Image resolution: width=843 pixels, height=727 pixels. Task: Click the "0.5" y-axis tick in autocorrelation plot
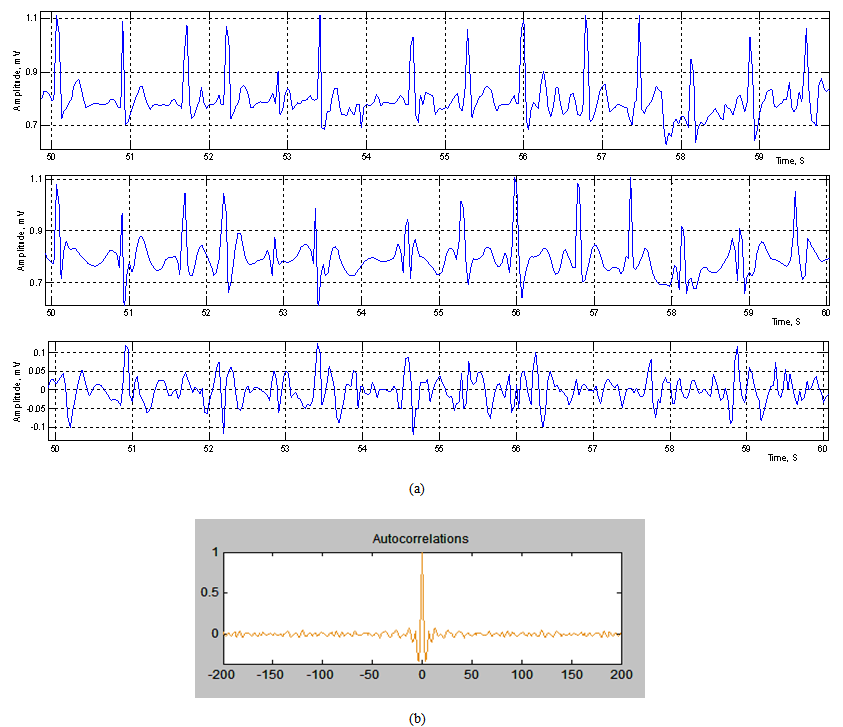pyautogui.click(x=208, y=592)
